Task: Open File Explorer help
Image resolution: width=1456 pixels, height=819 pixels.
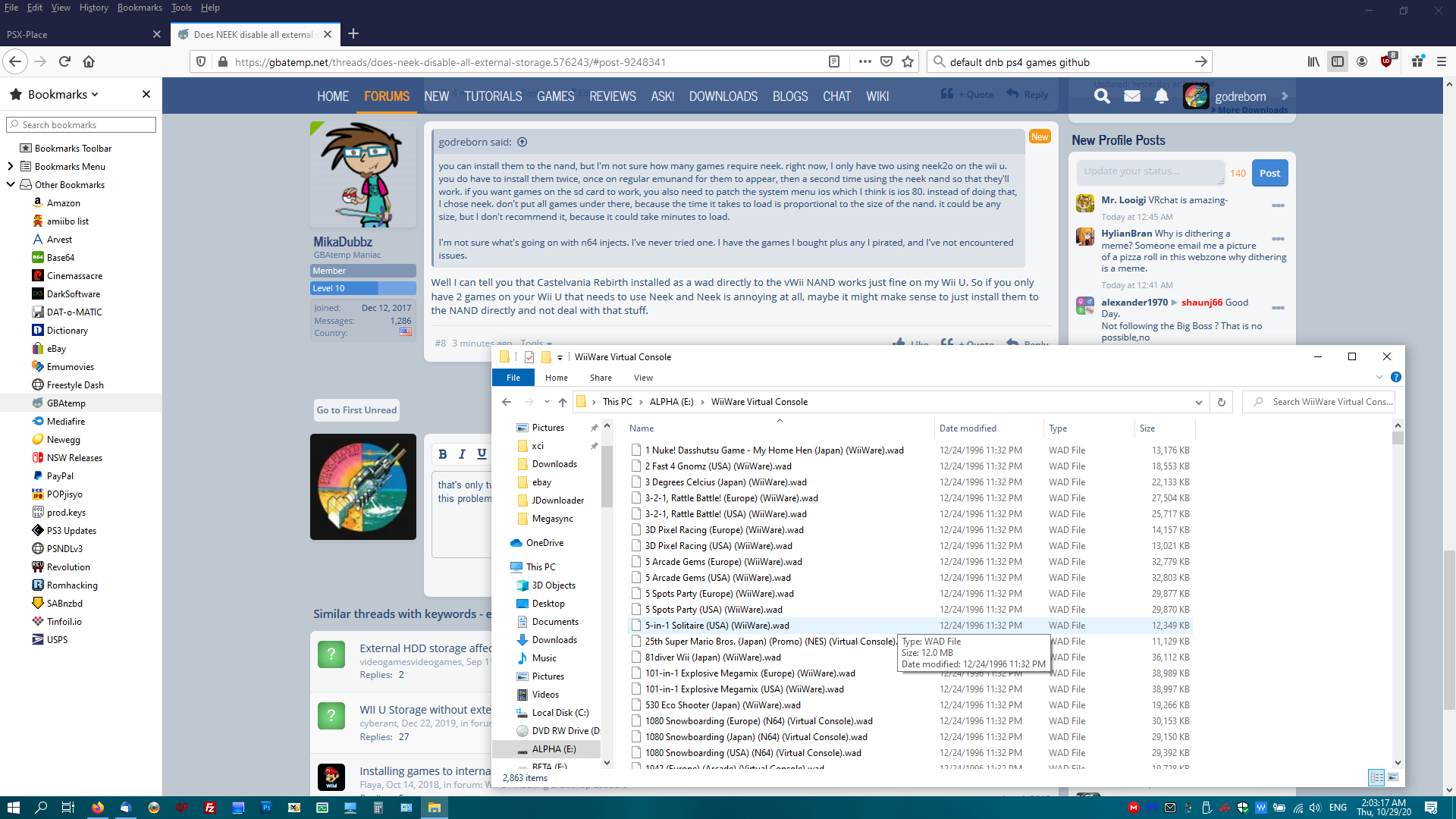Action: [1396, 378]
